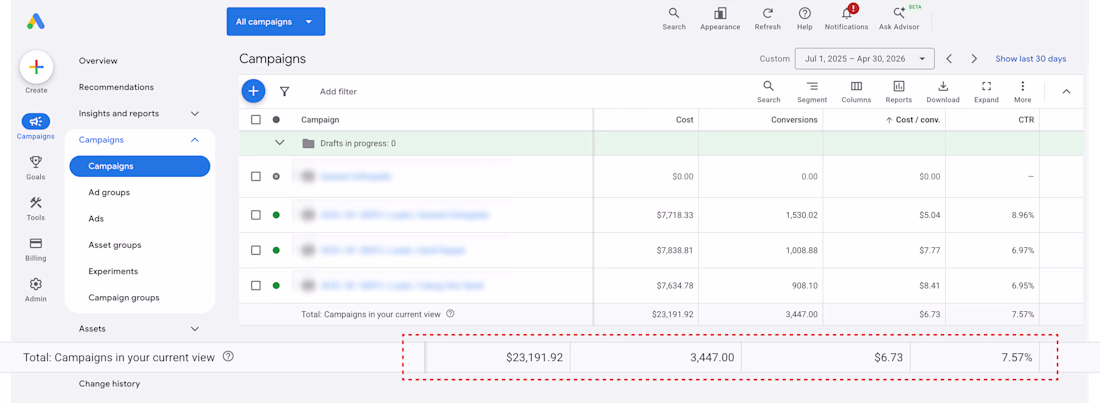Collapse the table toolbar chevron
Screen dimensions: 1100x403
coord(1066,91)
